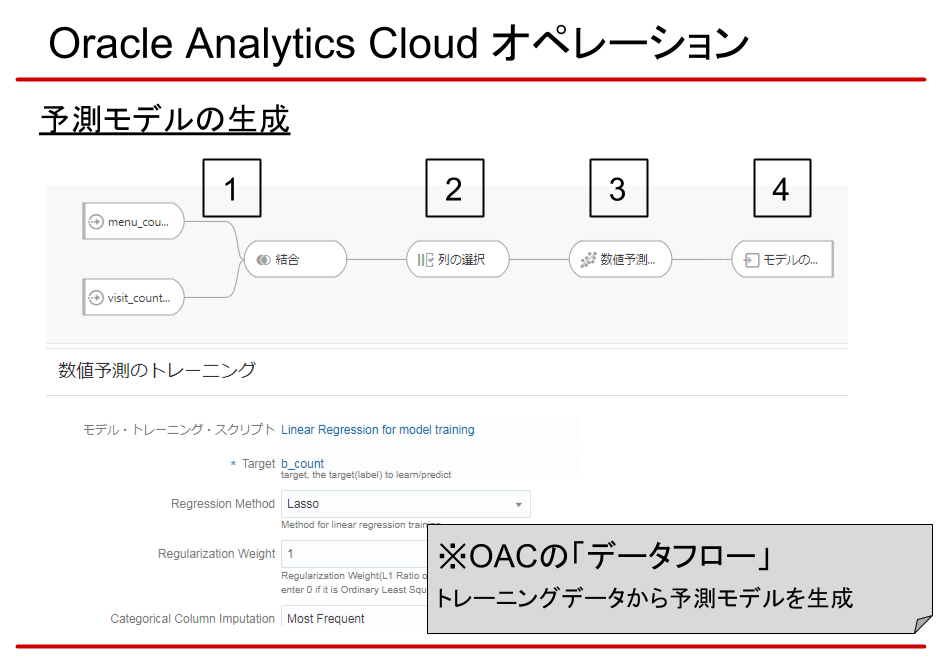
Task: Click the visit_count... node's data source icon
Action: point(96,298)
